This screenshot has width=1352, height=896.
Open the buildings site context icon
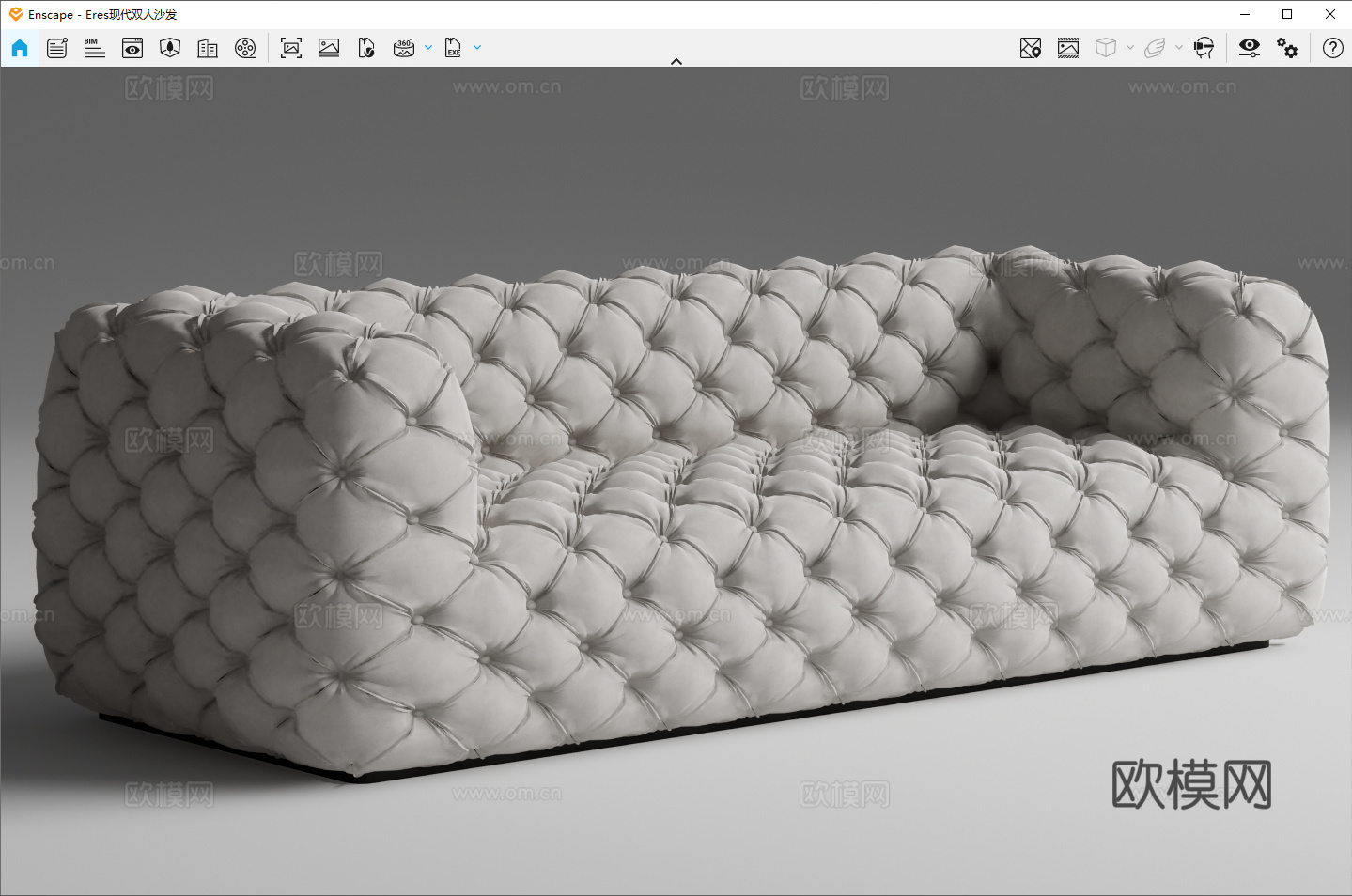pyautogui.click(x=208, y=48)
